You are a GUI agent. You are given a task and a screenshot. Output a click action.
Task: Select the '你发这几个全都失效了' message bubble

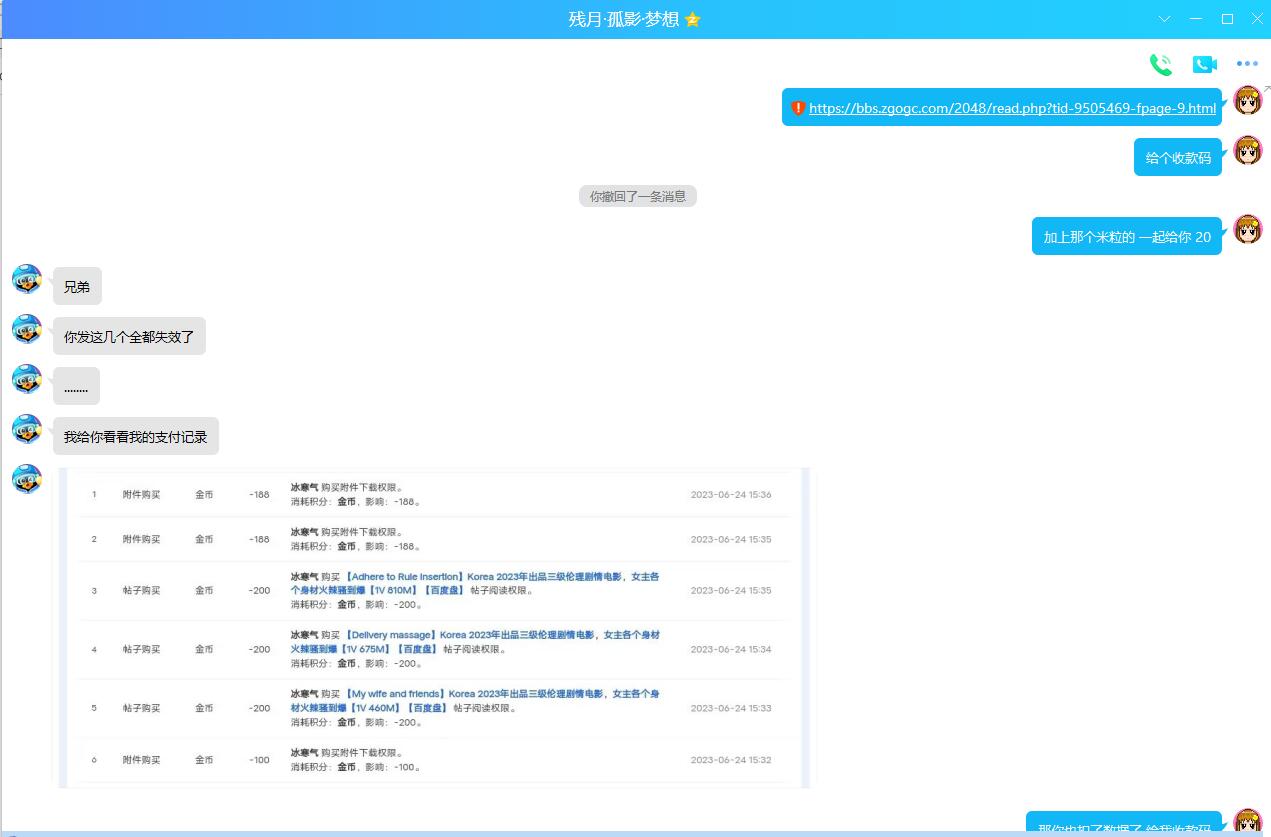point(129,337)
